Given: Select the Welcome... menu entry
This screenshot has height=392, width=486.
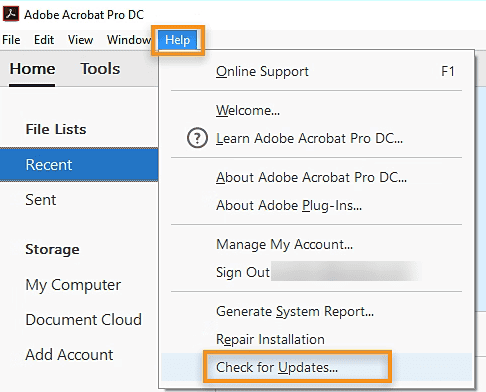Looking at the screenshot, I should coord(317,110).
